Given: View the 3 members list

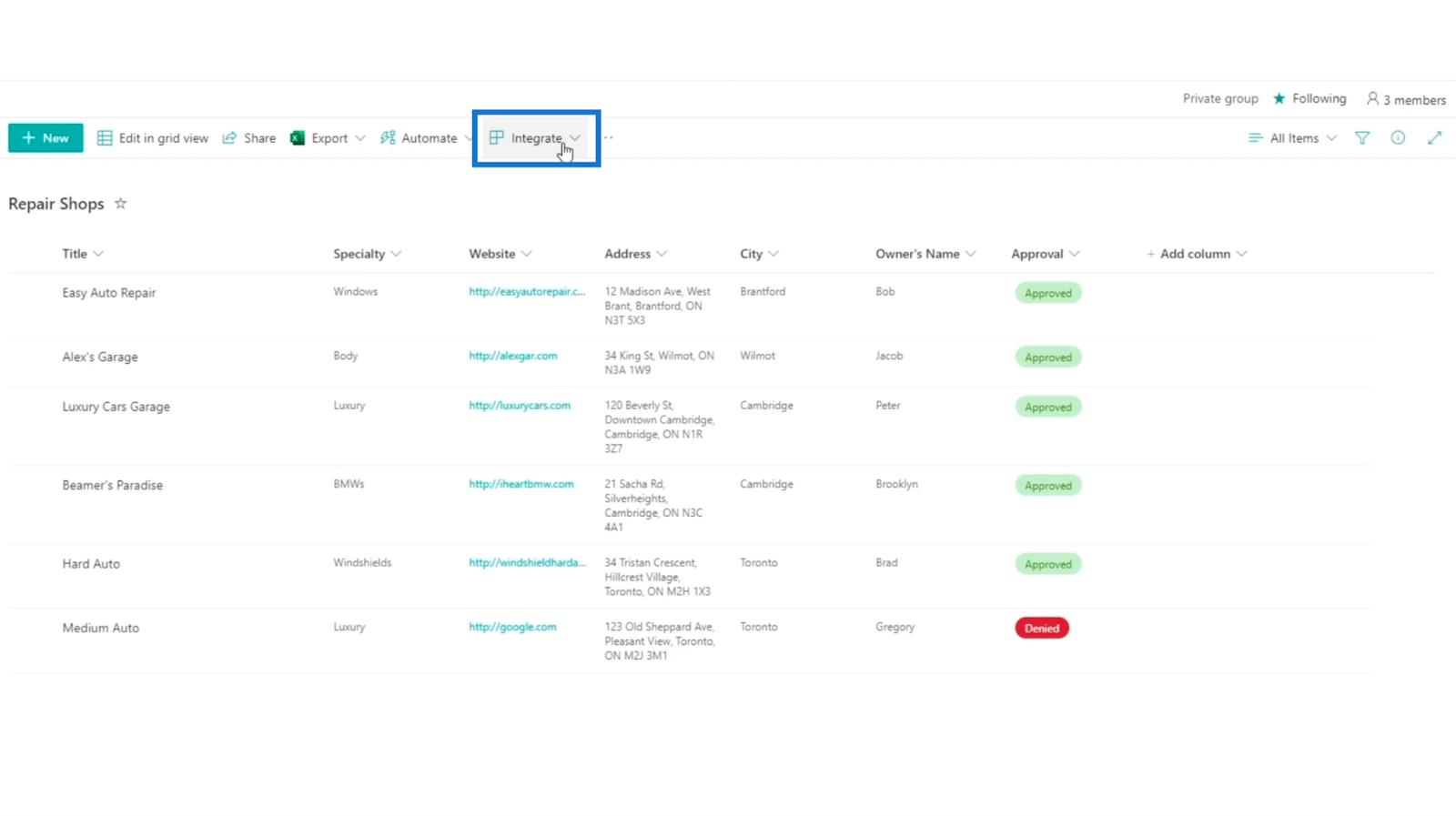Looking at the screenshot, I should [x=1406, y=99].
